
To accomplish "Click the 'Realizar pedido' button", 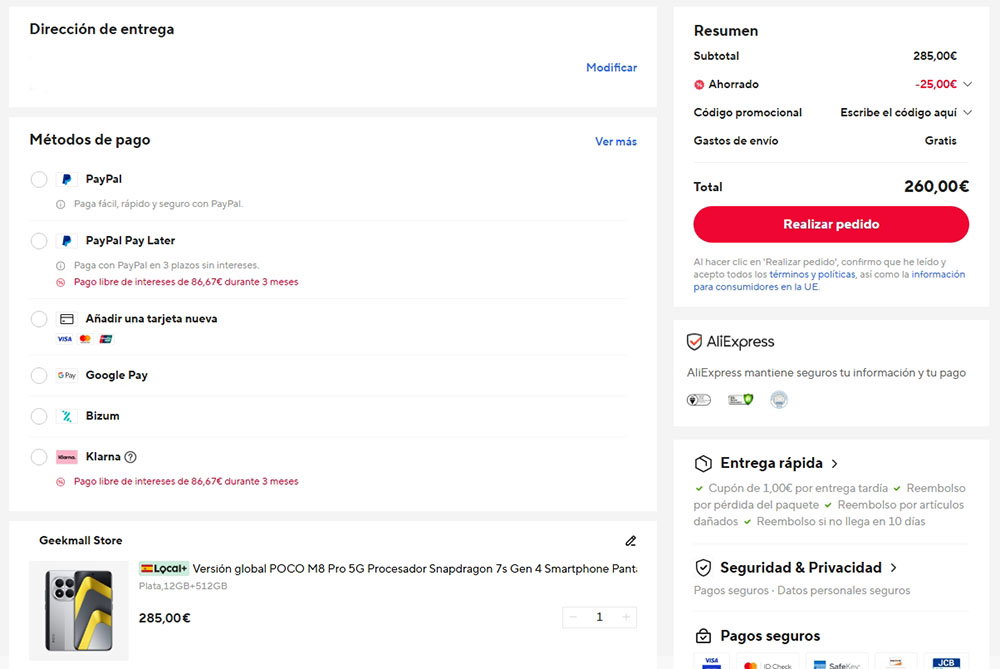I will [831, 224].
